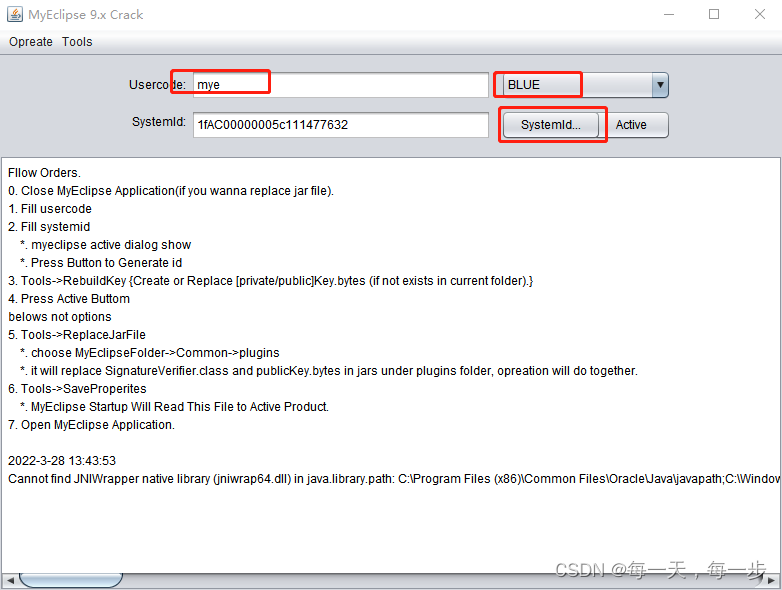Click the SystemId text field
The image size is (782, 590).
tap(341, 125)
